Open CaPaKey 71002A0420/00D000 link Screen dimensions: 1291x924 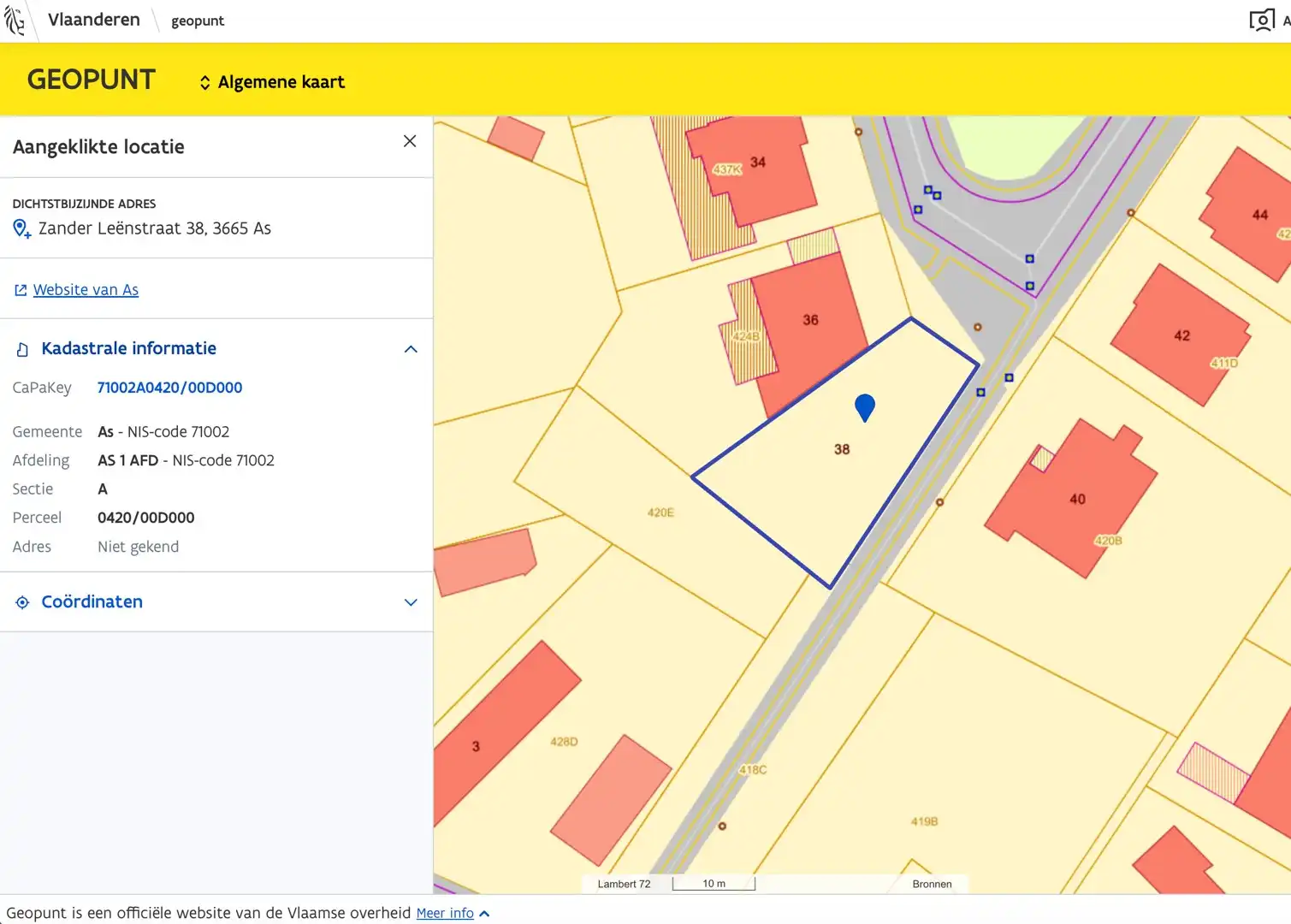coord(169,388)
